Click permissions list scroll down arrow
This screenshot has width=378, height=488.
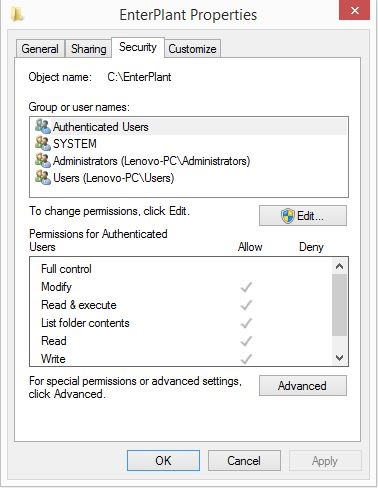coord(340,358)
